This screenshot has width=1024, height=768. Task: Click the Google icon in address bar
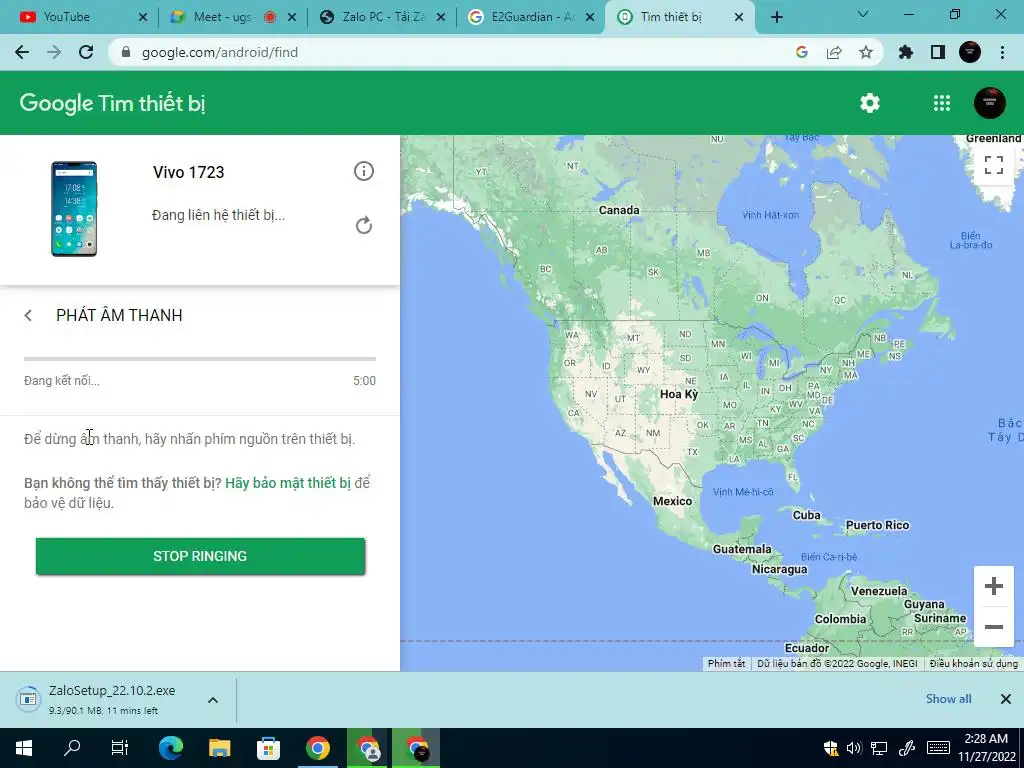802,52
